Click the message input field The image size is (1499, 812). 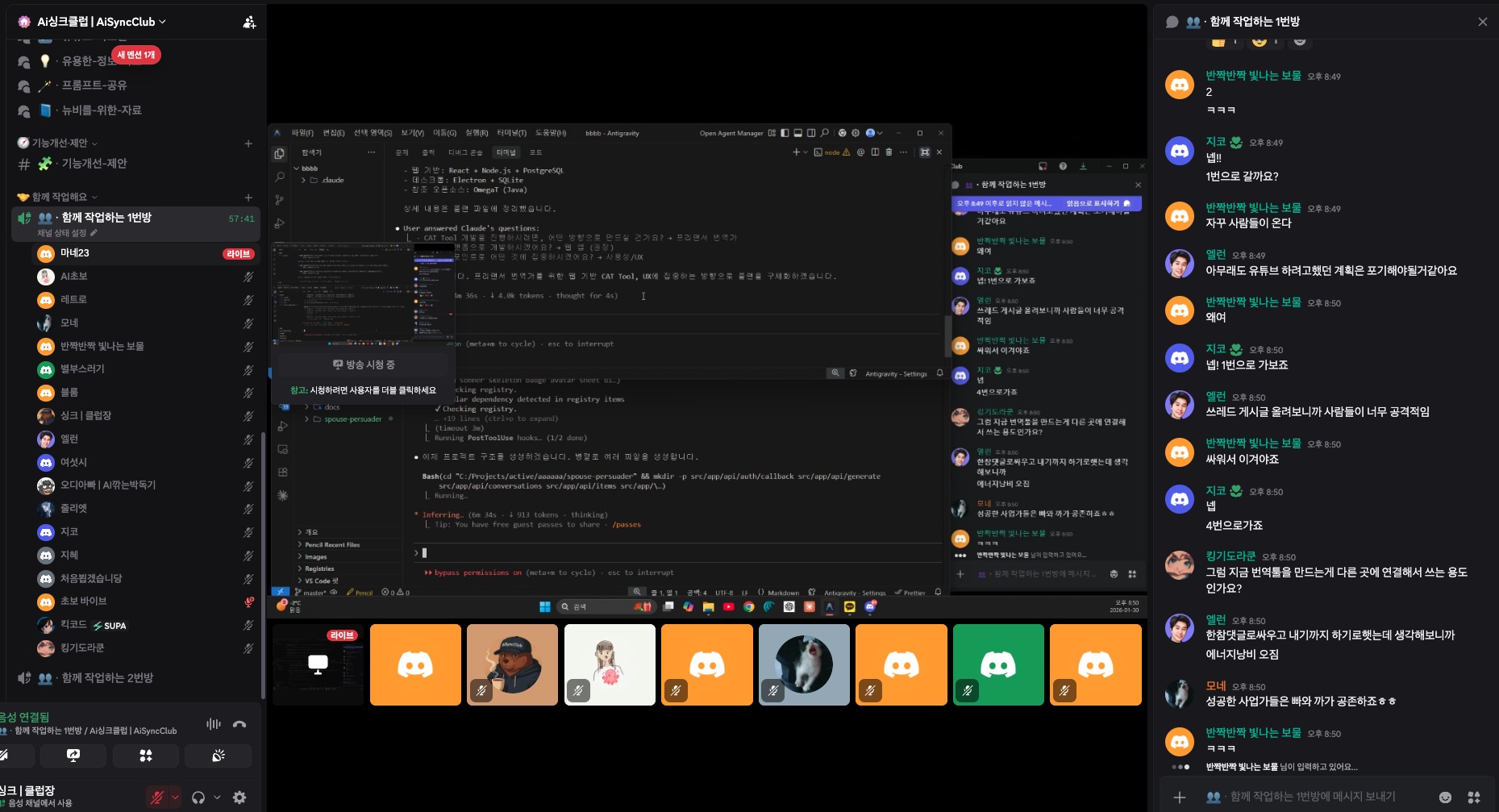click(x=1322, y=797)
